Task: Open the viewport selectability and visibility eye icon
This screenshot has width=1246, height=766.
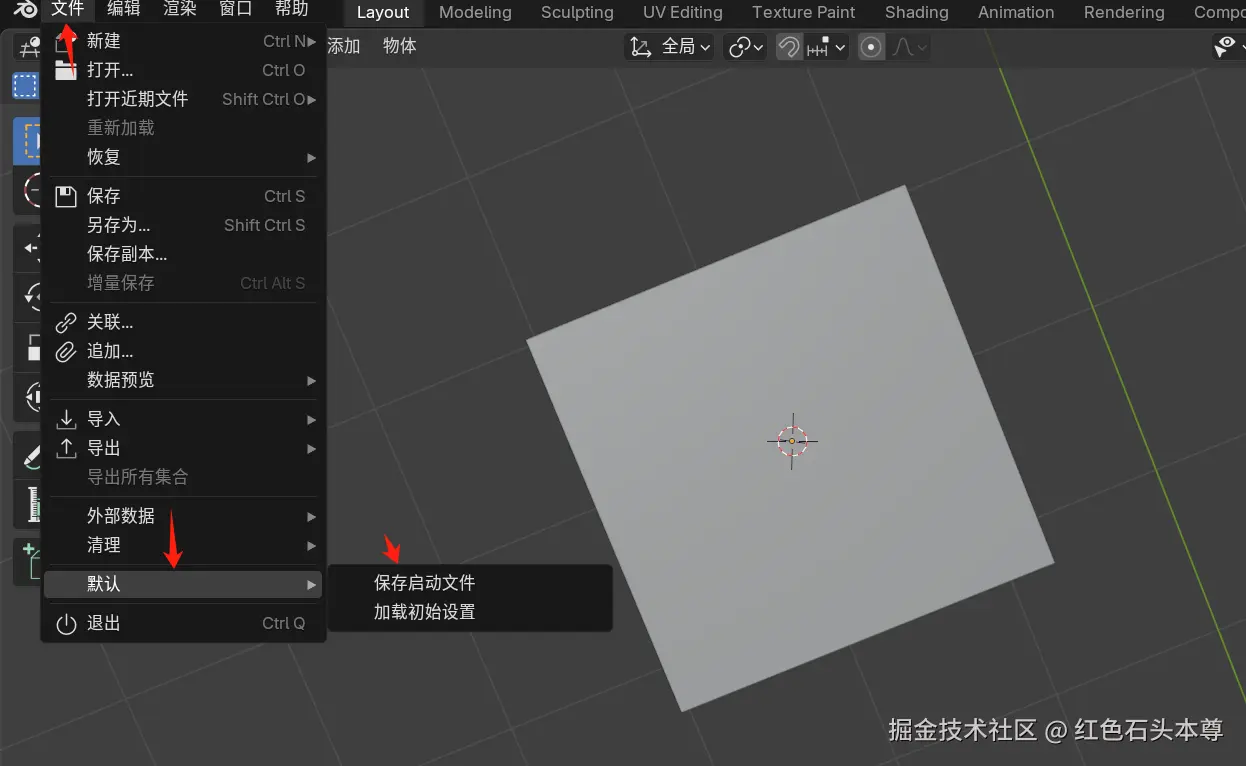Action: (1225, 46)
